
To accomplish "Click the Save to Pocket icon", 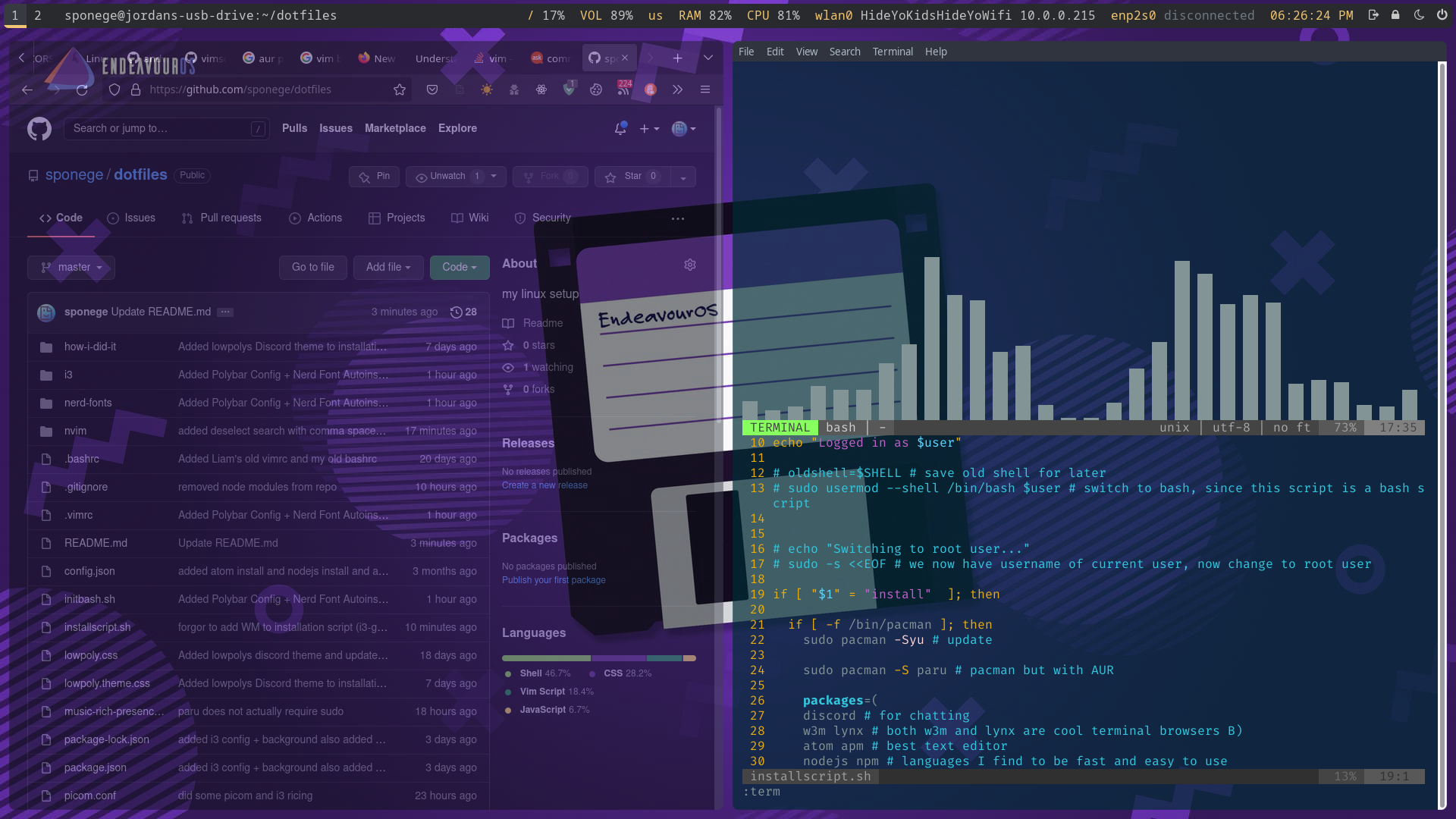I will point(432,89).
